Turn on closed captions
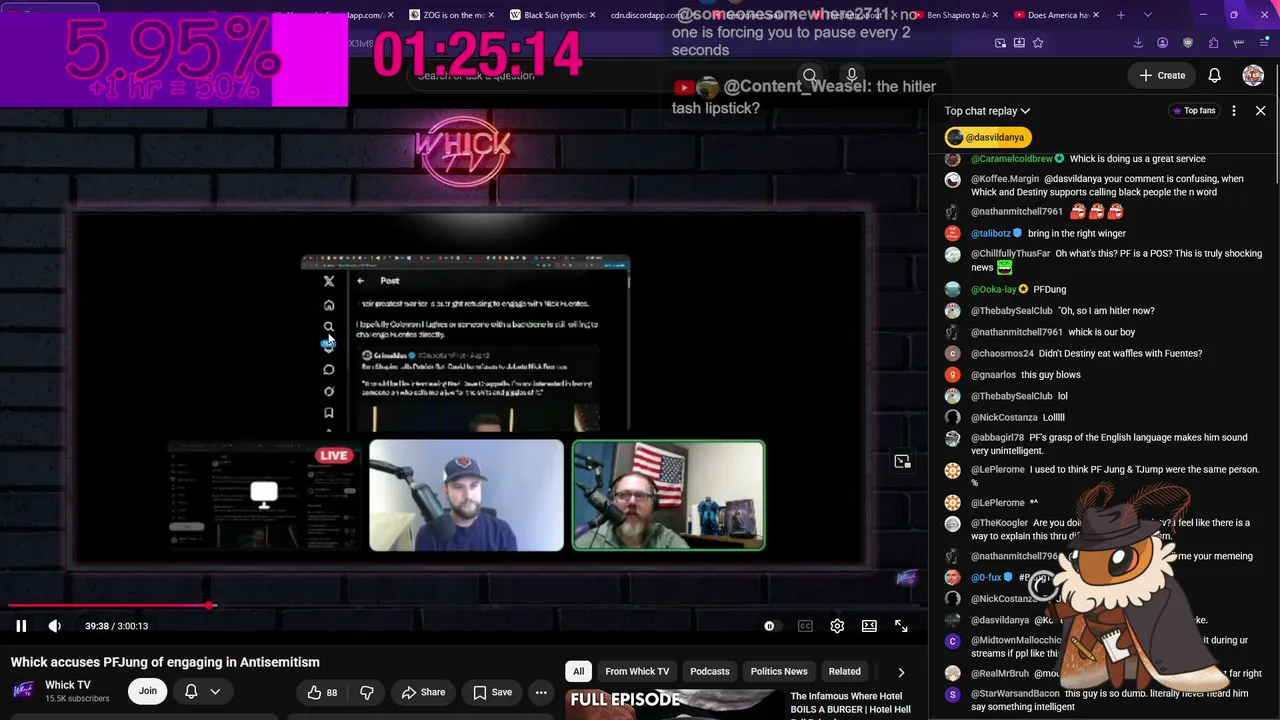This screenshot has width=1280, height=720. tap(805, 626)
